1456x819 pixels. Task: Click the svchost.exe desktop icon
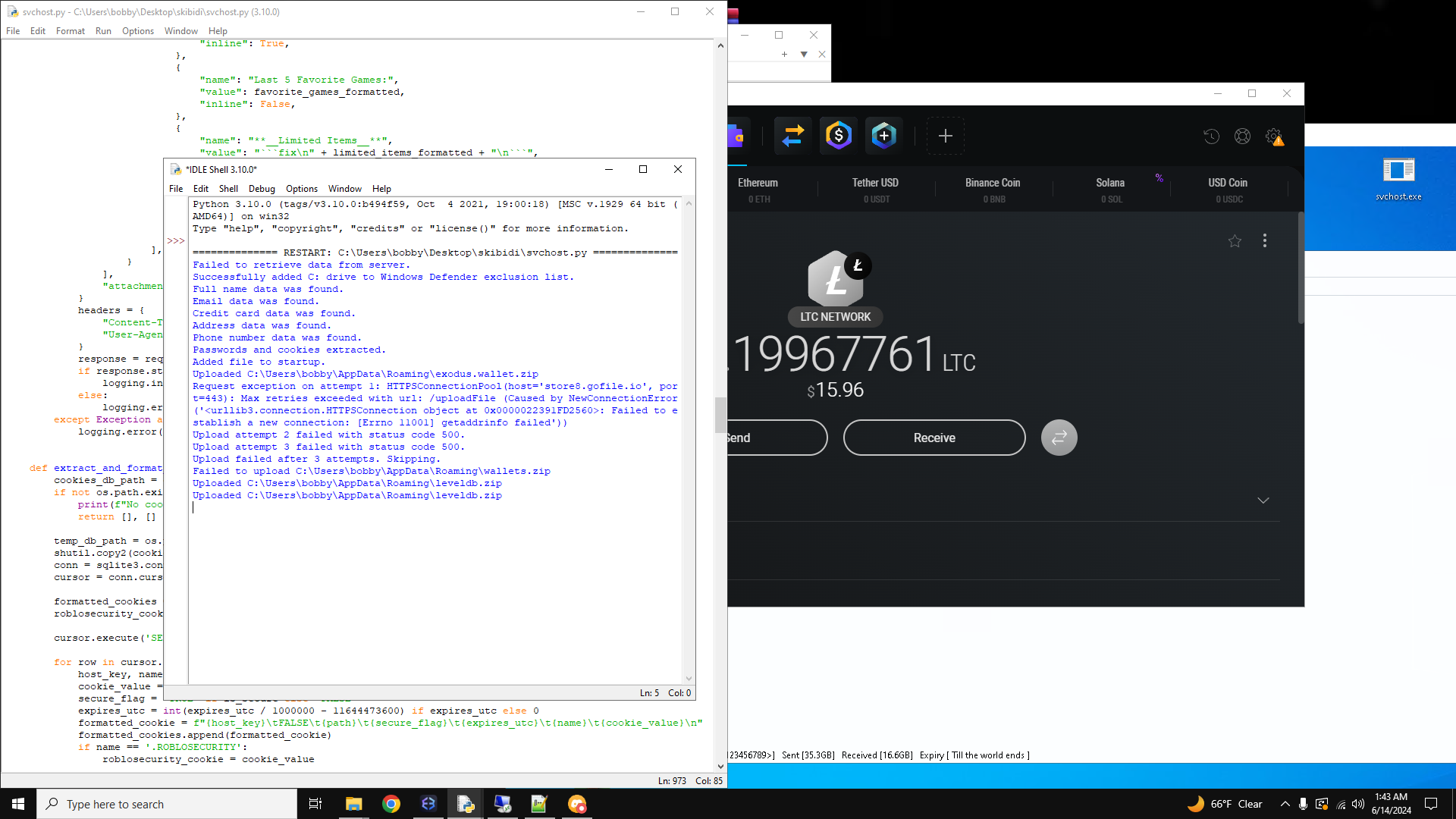point(1398,179)
